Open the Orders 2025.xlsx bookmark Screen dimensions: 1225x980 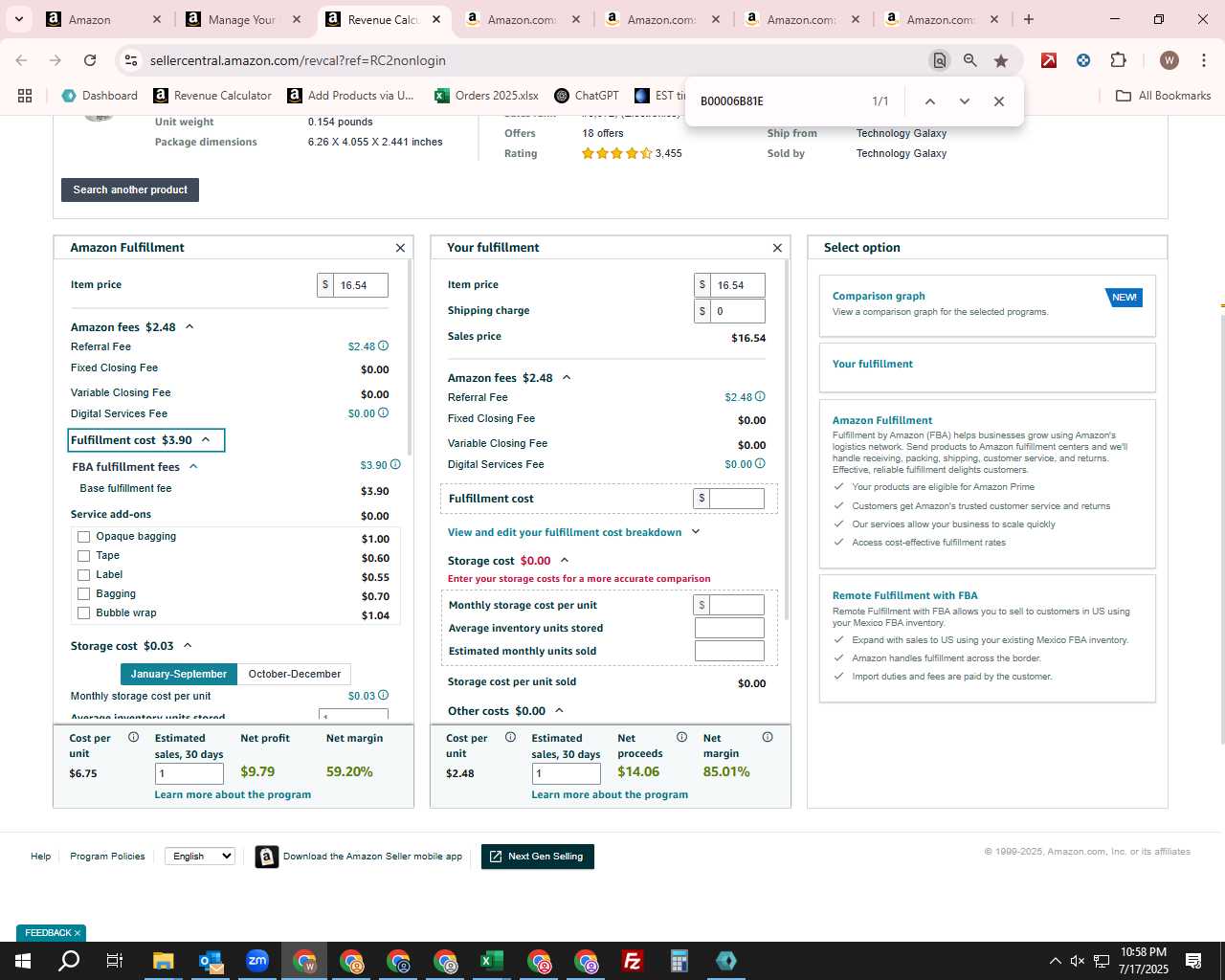(486, 96)
